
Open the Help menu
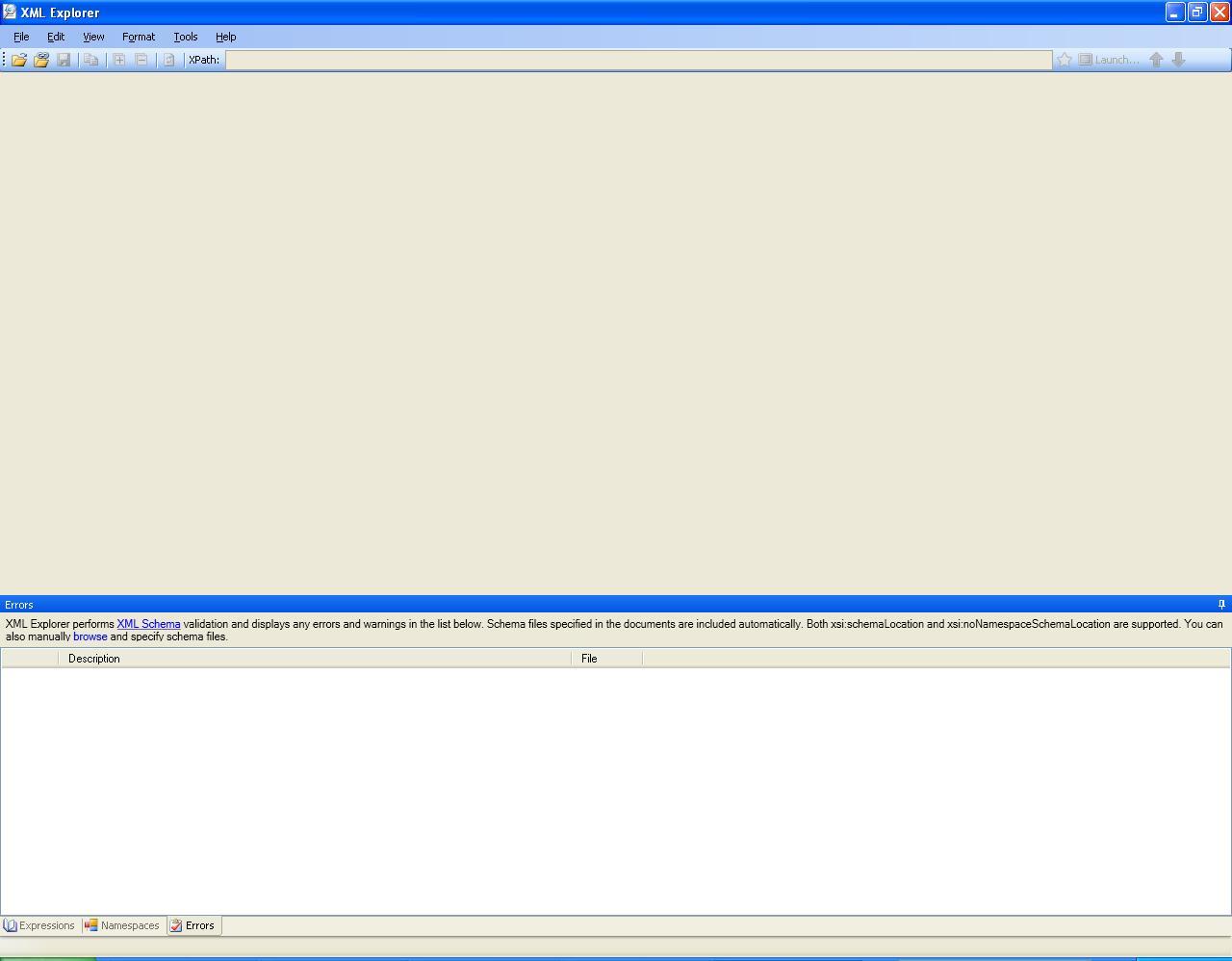pos(226,37)
